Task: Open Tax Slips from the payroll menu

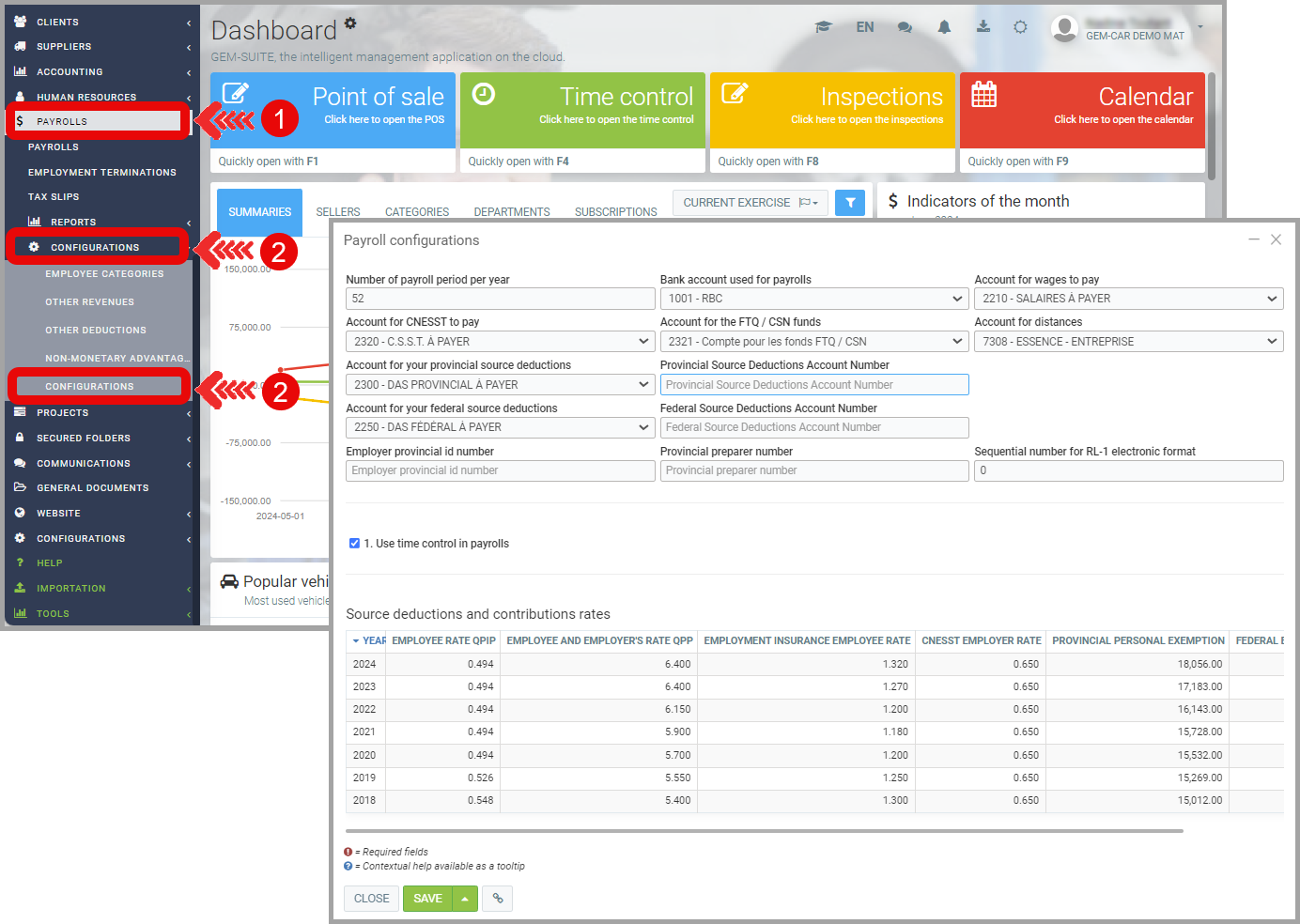Action: [x=54, y=197]
